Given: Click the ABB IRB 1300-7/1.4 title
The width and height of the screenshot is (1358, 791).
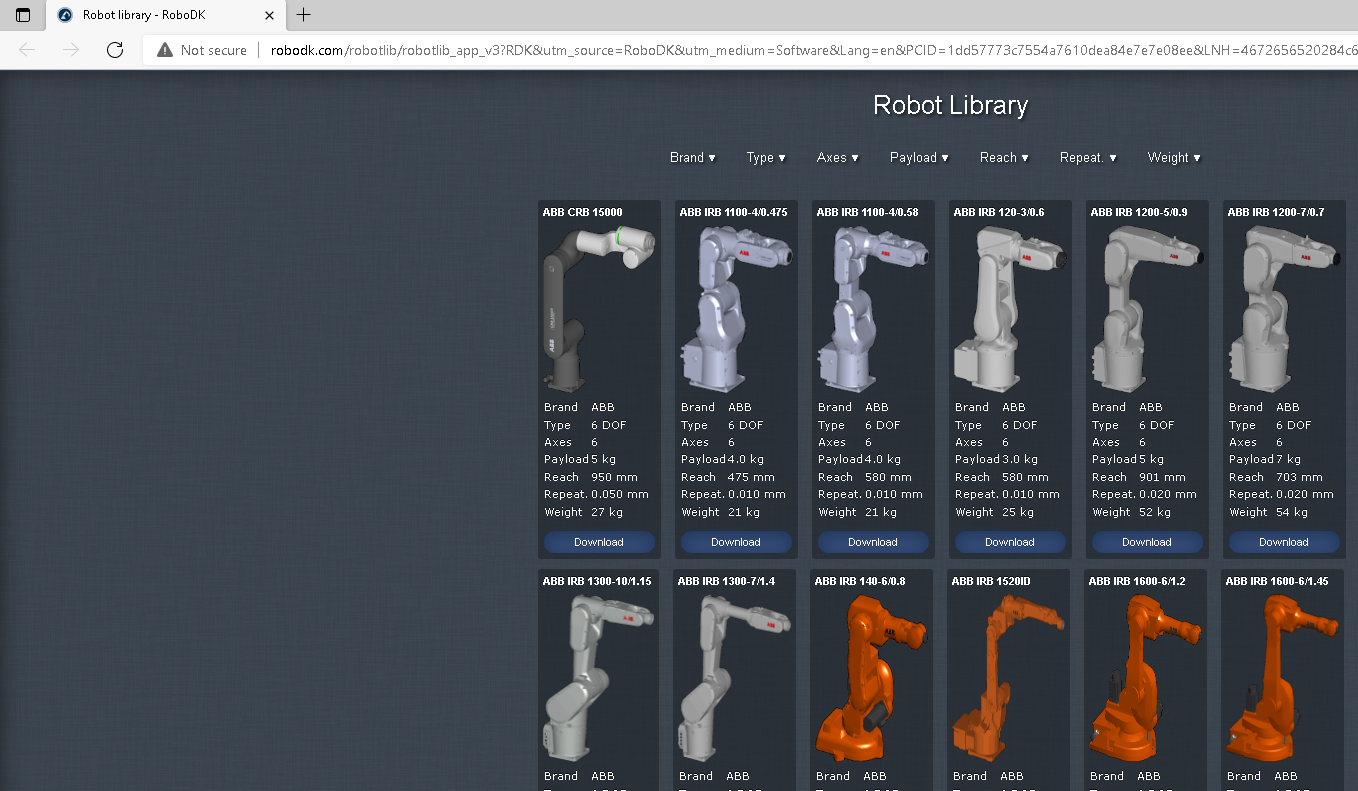Looking at the screenshot, I should (x=726, y=581).
